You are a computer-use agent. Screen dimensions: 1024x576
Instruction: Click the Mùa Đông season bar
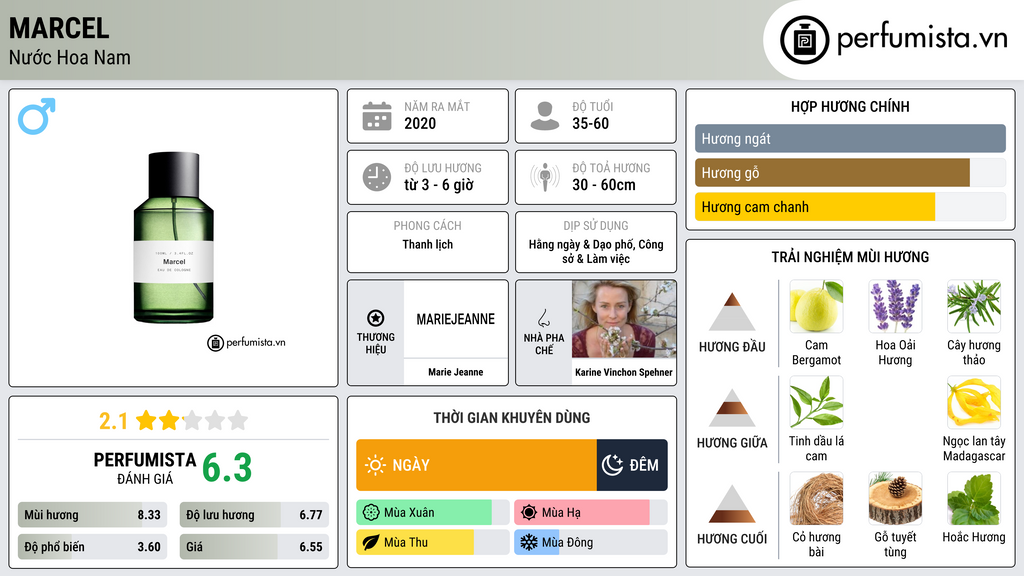coord(590,542)
